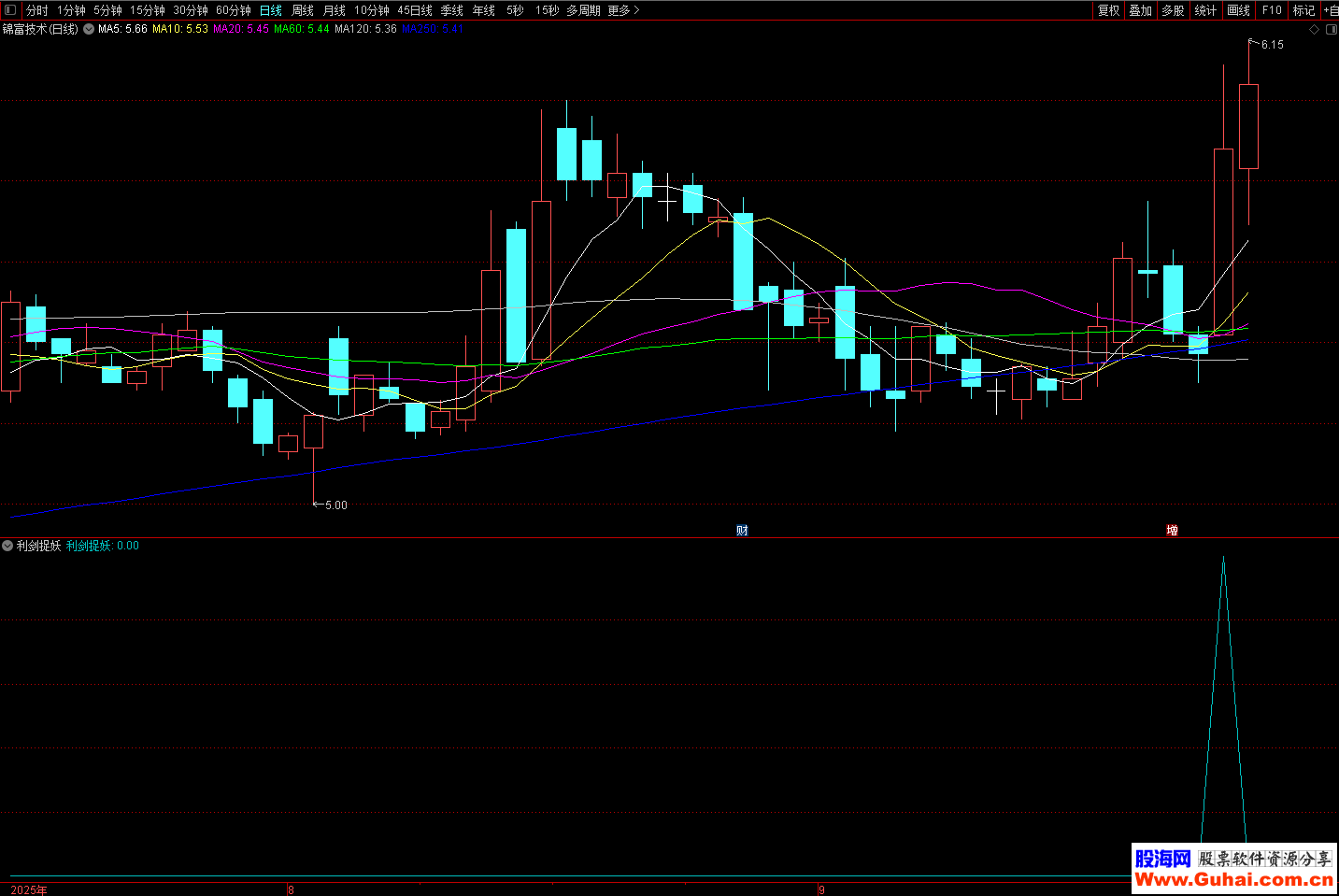The height and width of the screenshot is (896, 1339).
Task: Click the MA120: 5.36 label
Action: tap(365, 29)
